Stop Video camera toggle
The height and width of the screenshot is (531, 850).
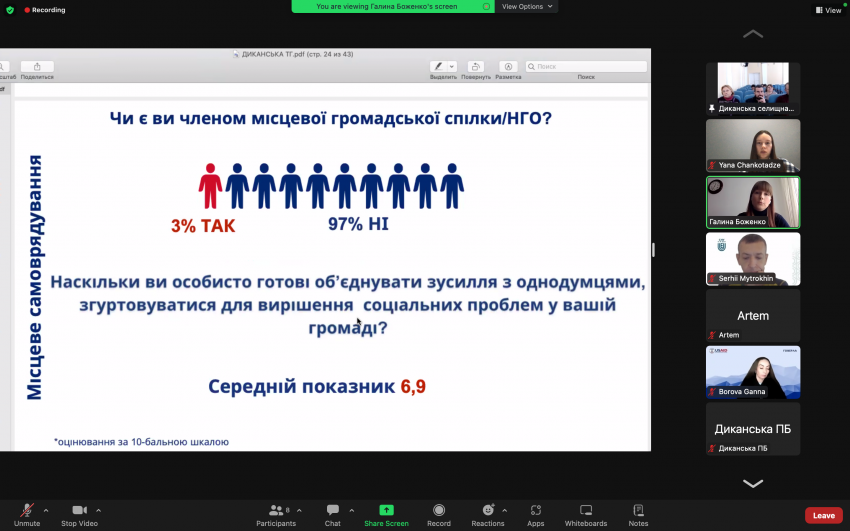79,515
